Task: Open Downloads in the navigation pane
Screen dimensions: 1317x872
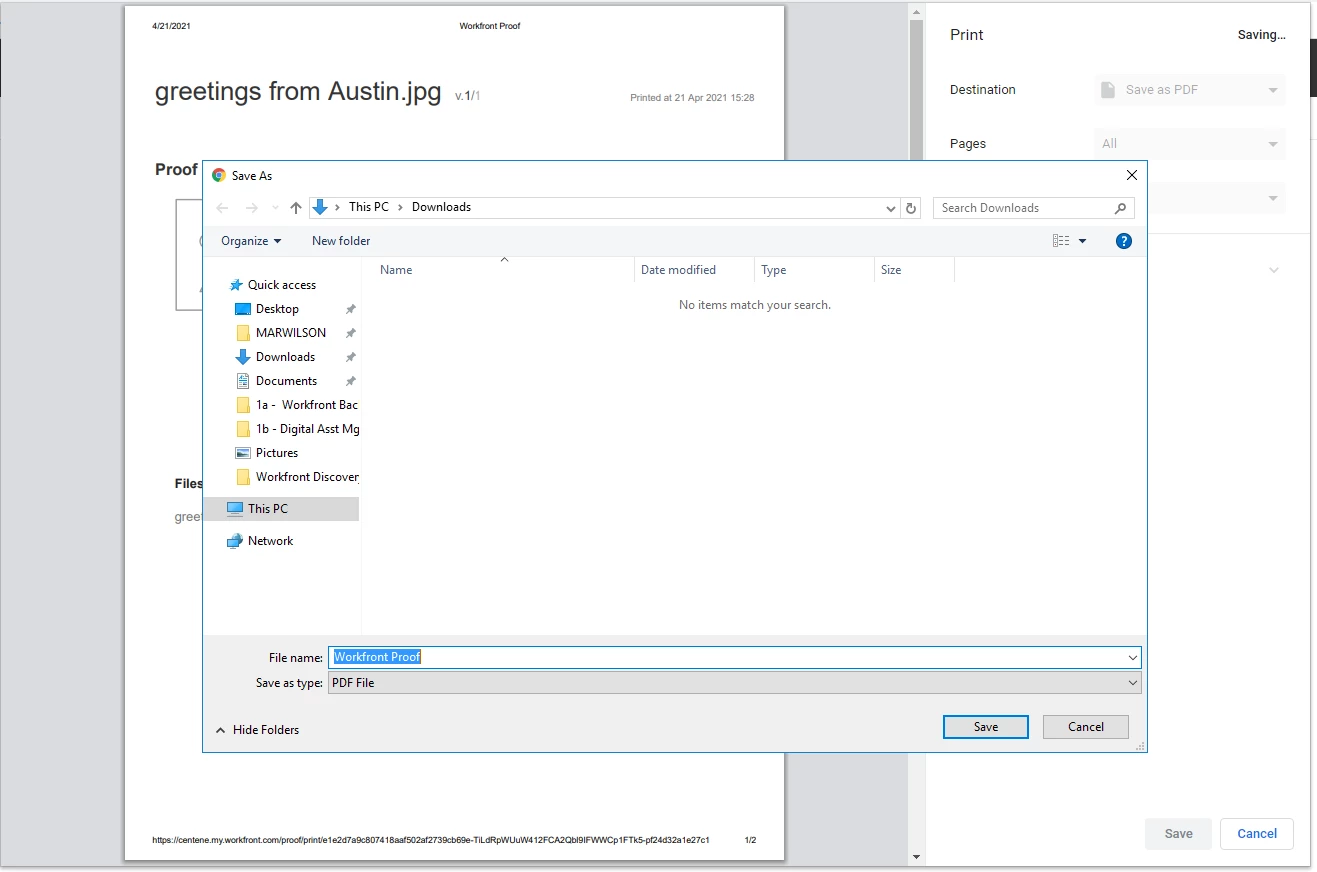Action: [285, 357]
